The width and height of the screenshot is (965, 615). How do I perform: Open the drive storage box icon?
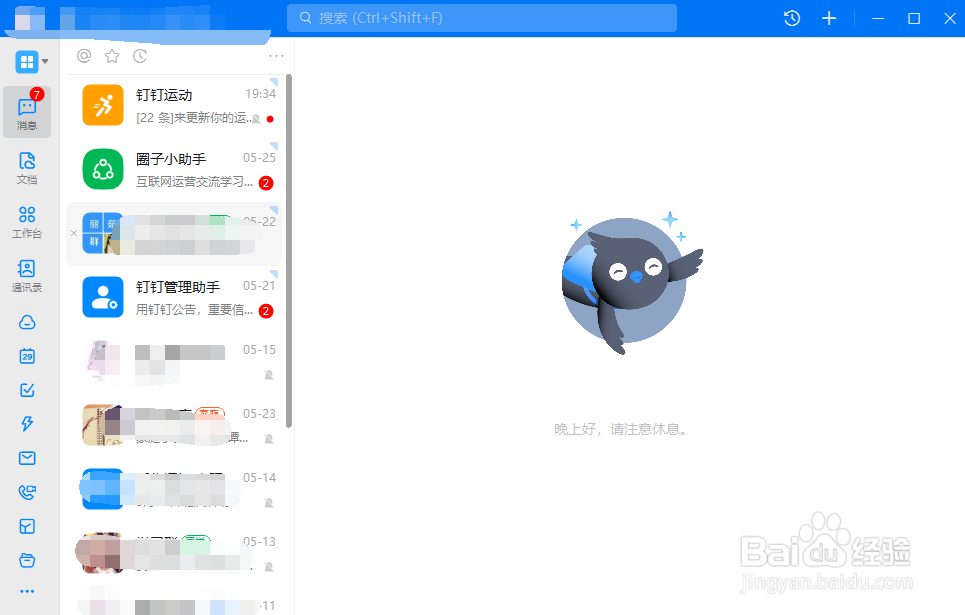tap(27, 560)
